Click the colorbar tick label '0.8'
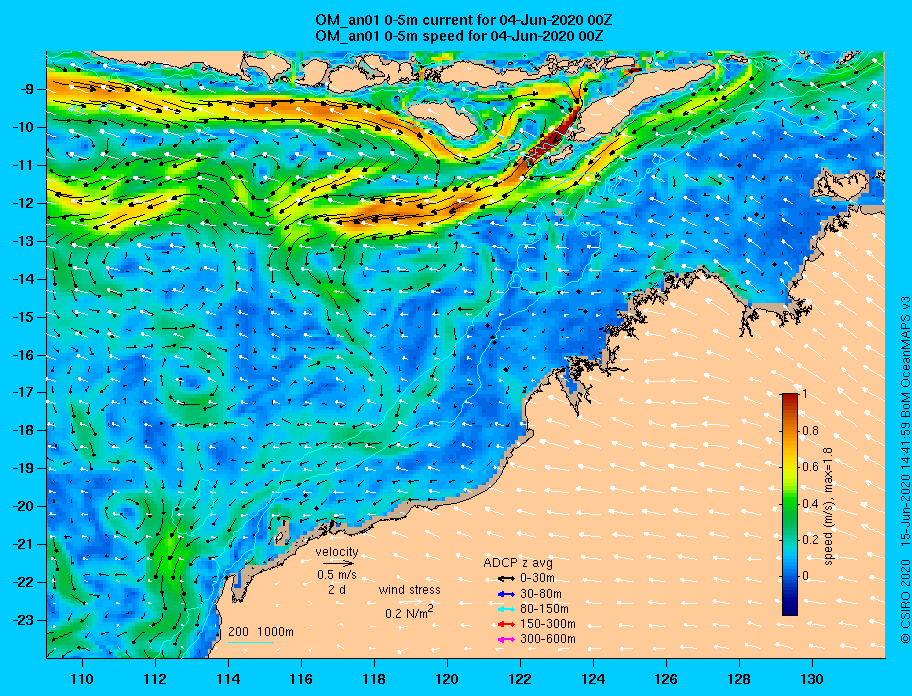Image resolution: width=912 pixels, height=696 pixels. point(810,431)
